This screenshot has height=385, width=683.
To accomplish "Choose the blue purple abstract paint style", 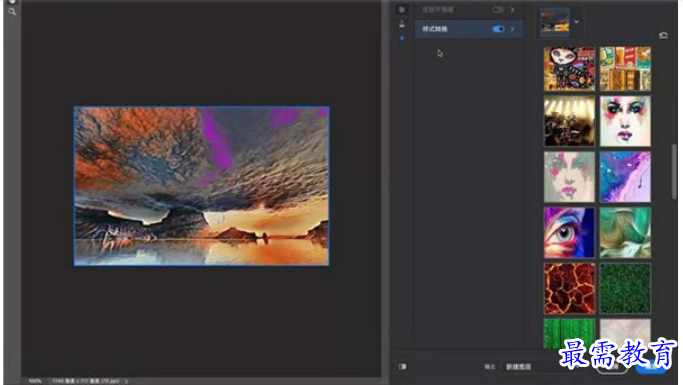I will tap(625, 177).
